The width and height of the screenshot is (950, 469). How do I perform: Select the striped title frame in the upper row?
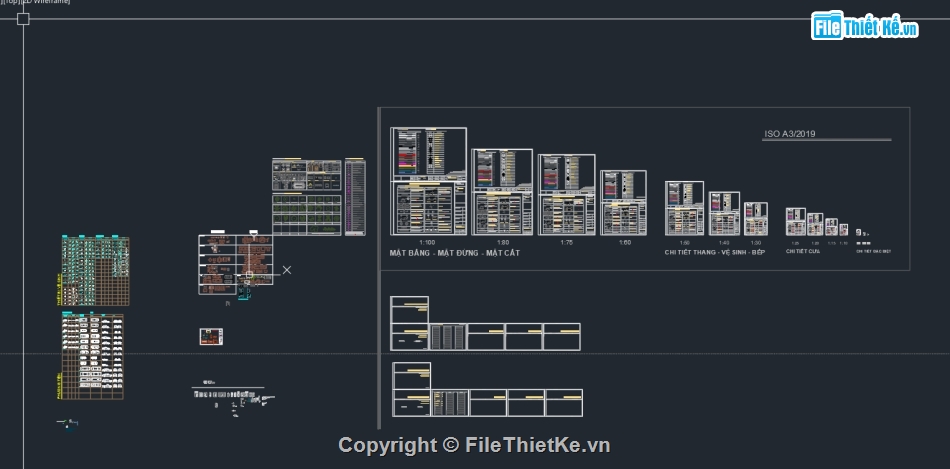coord(448,337)
